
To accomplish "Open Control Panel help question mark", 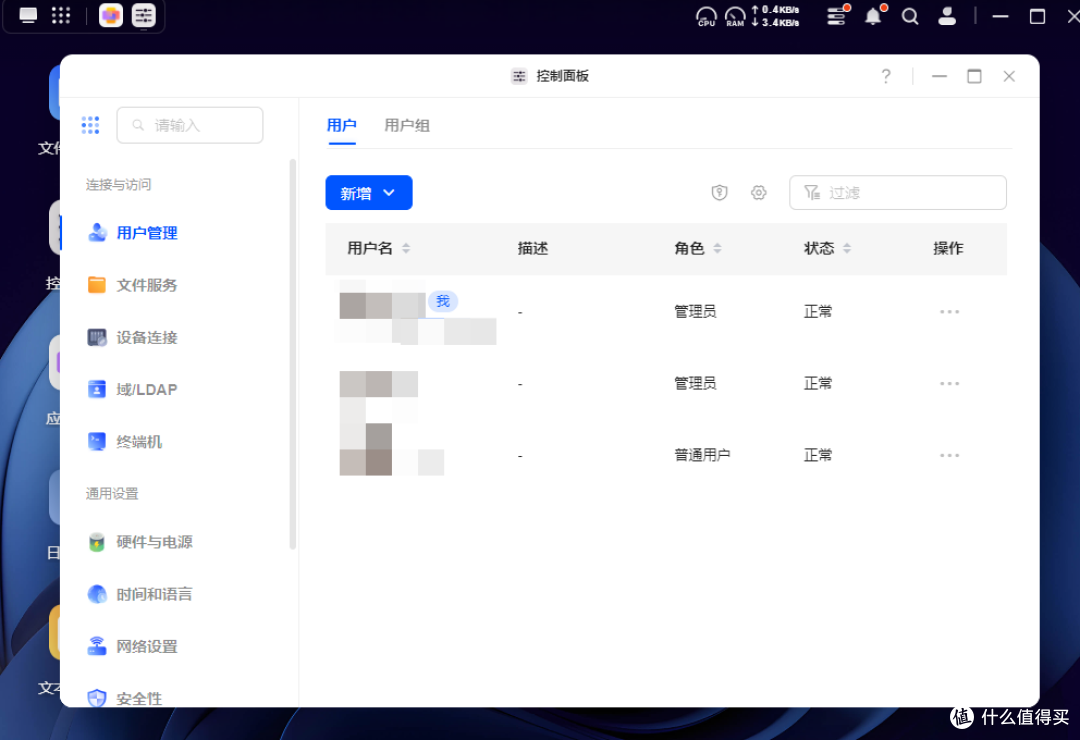I will tap(886, 76).
